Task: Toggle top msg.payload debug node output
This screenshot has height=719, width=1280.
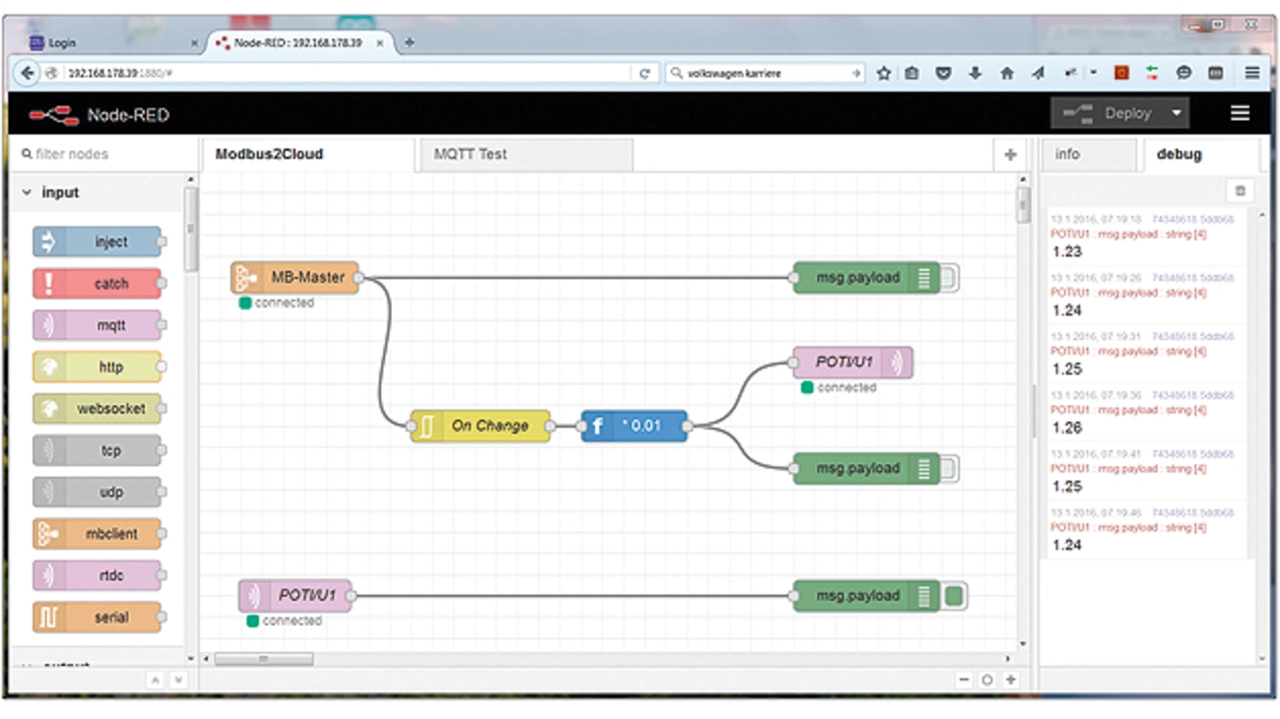Action: pyautogui.click(x=949, y=278)
